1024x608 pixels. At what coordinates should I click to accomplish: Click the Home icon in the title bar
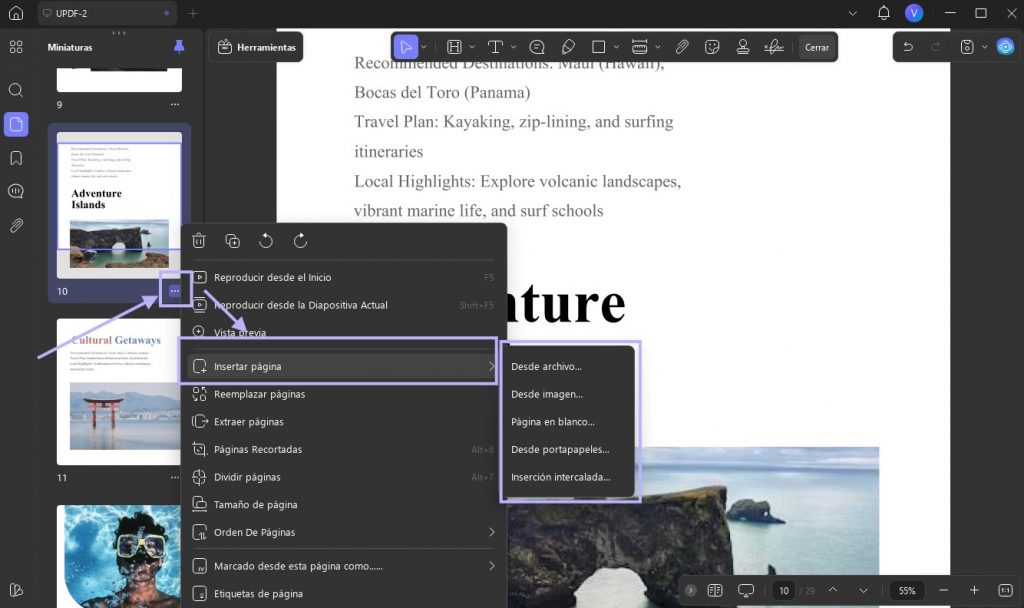[16, 13]
